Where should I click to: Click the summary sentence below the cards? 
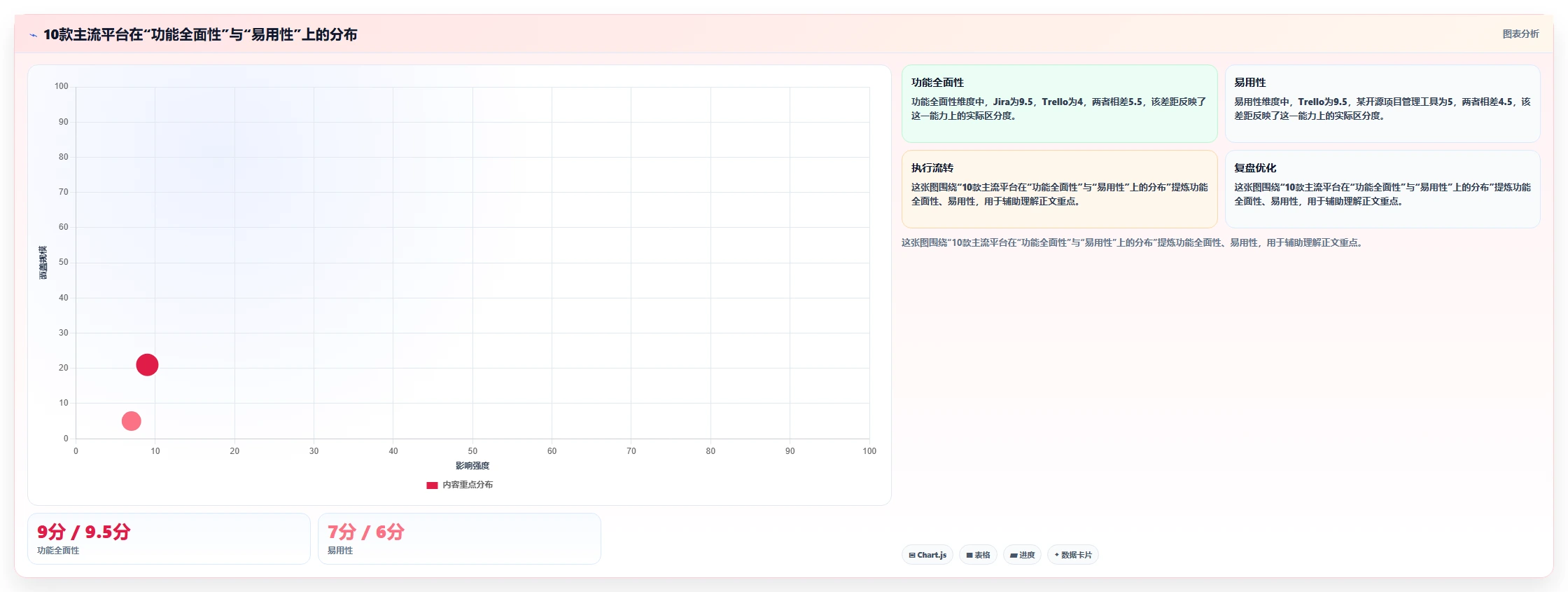1133,242
